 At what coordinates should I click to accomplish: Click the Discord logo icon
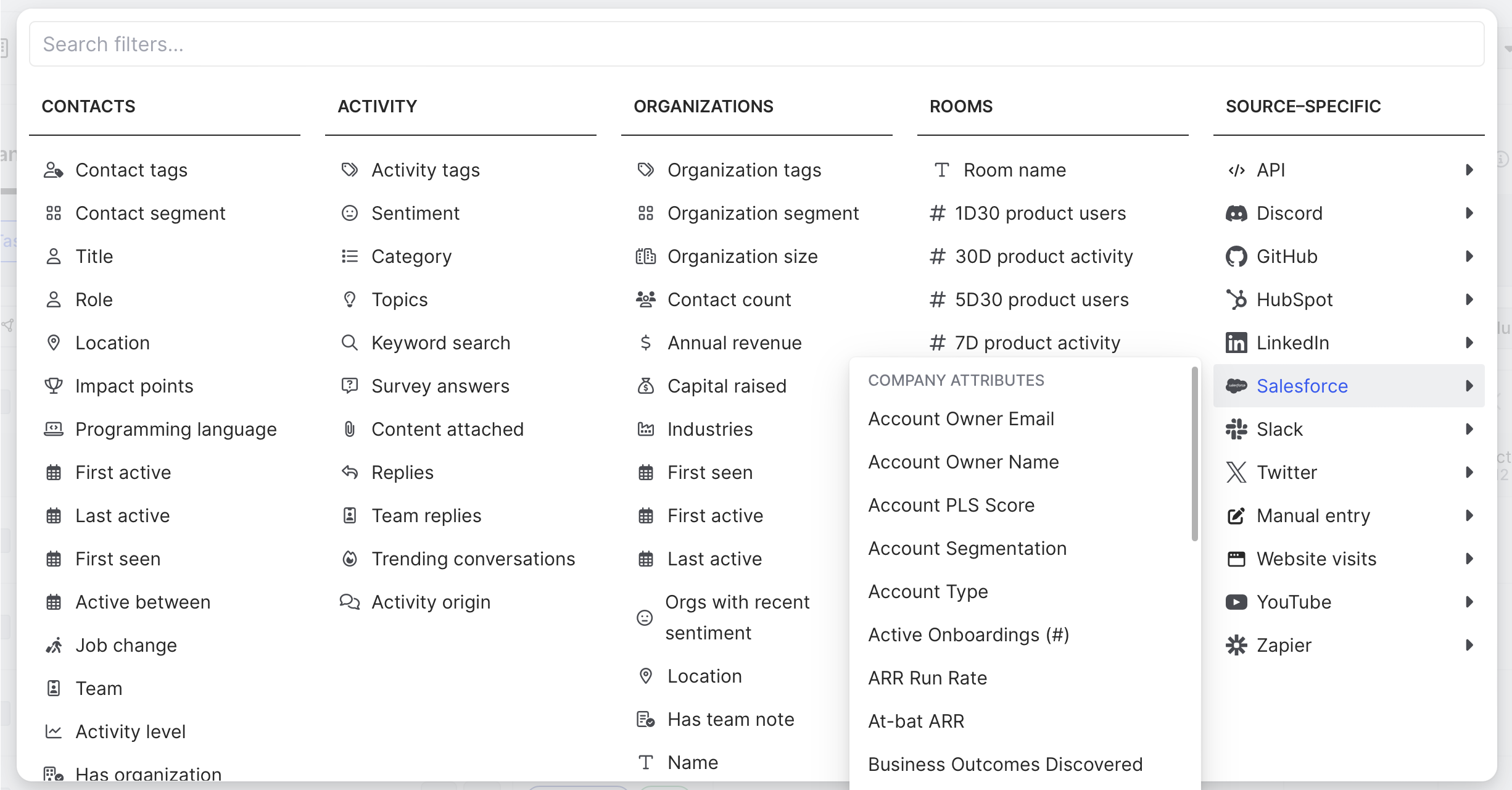1236,214
